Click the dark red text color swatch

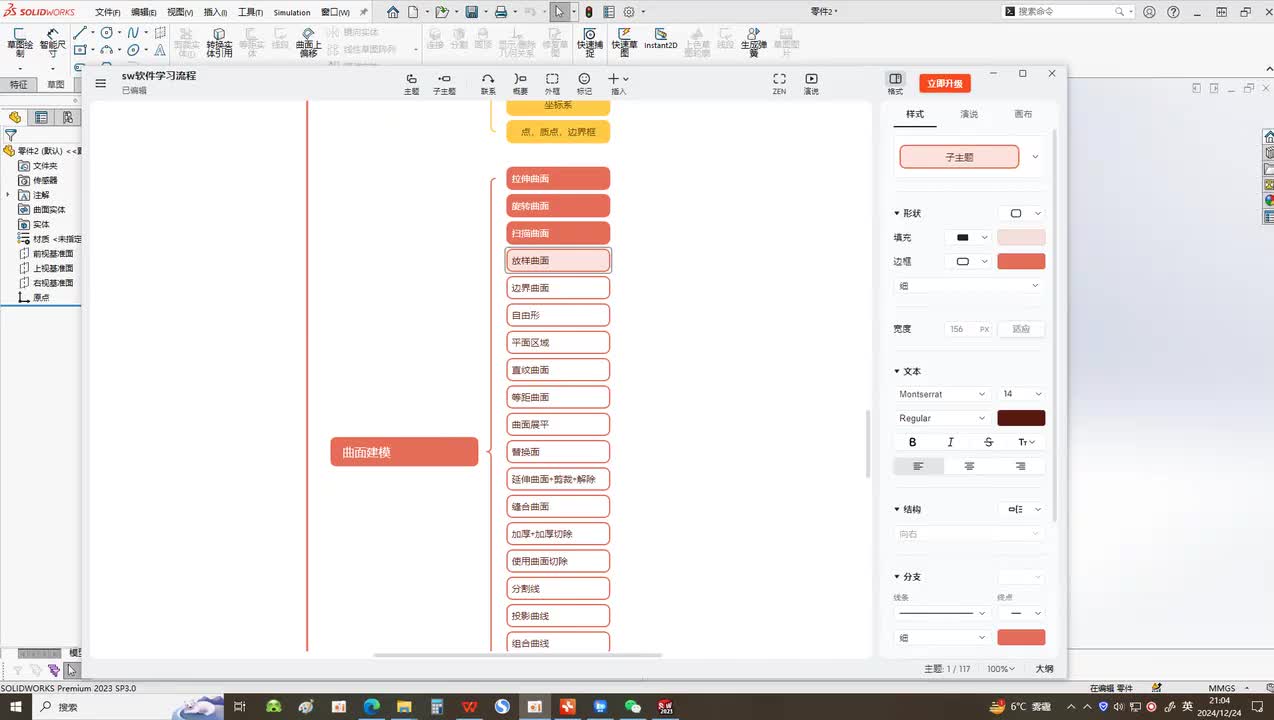[x=1021, y=418]
